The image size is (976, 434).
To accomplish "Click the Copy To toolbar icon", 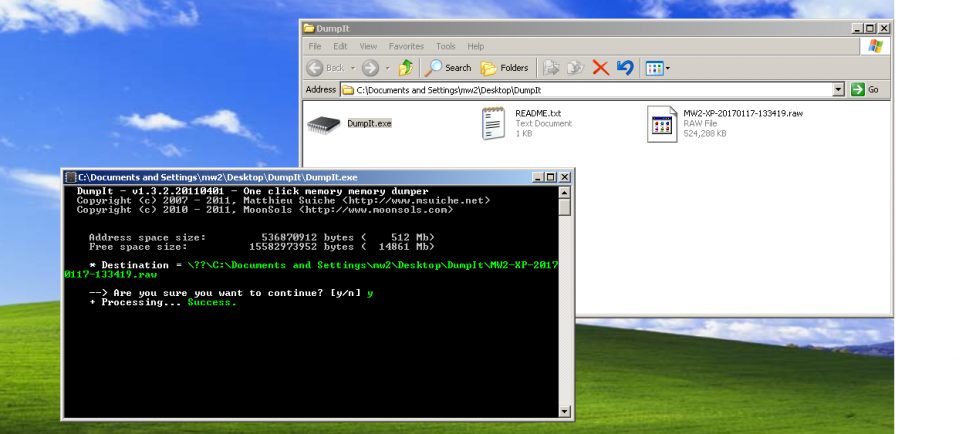I will [575, 68].
